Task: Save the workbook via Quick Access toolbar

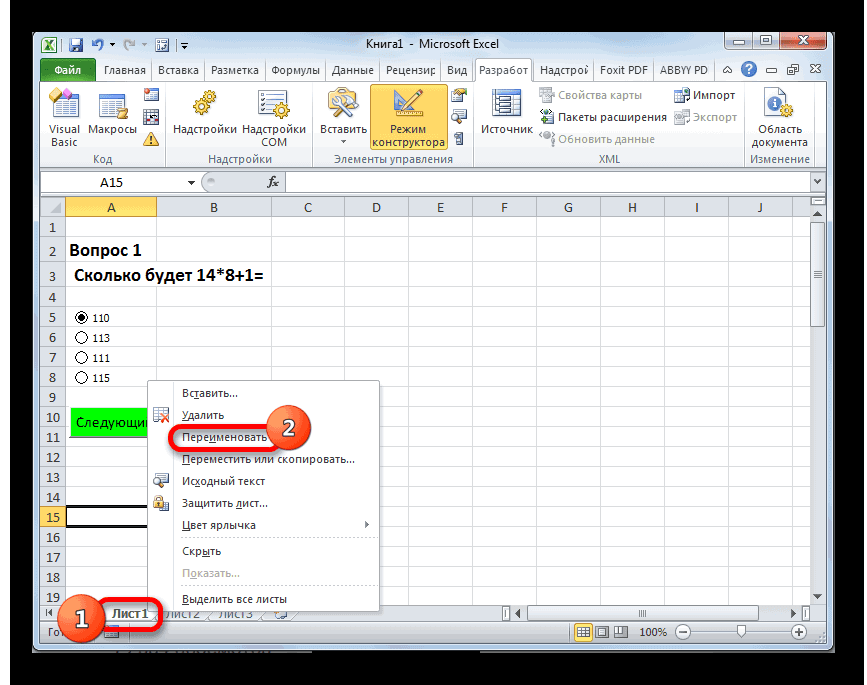Action: [x=75, y=45]
